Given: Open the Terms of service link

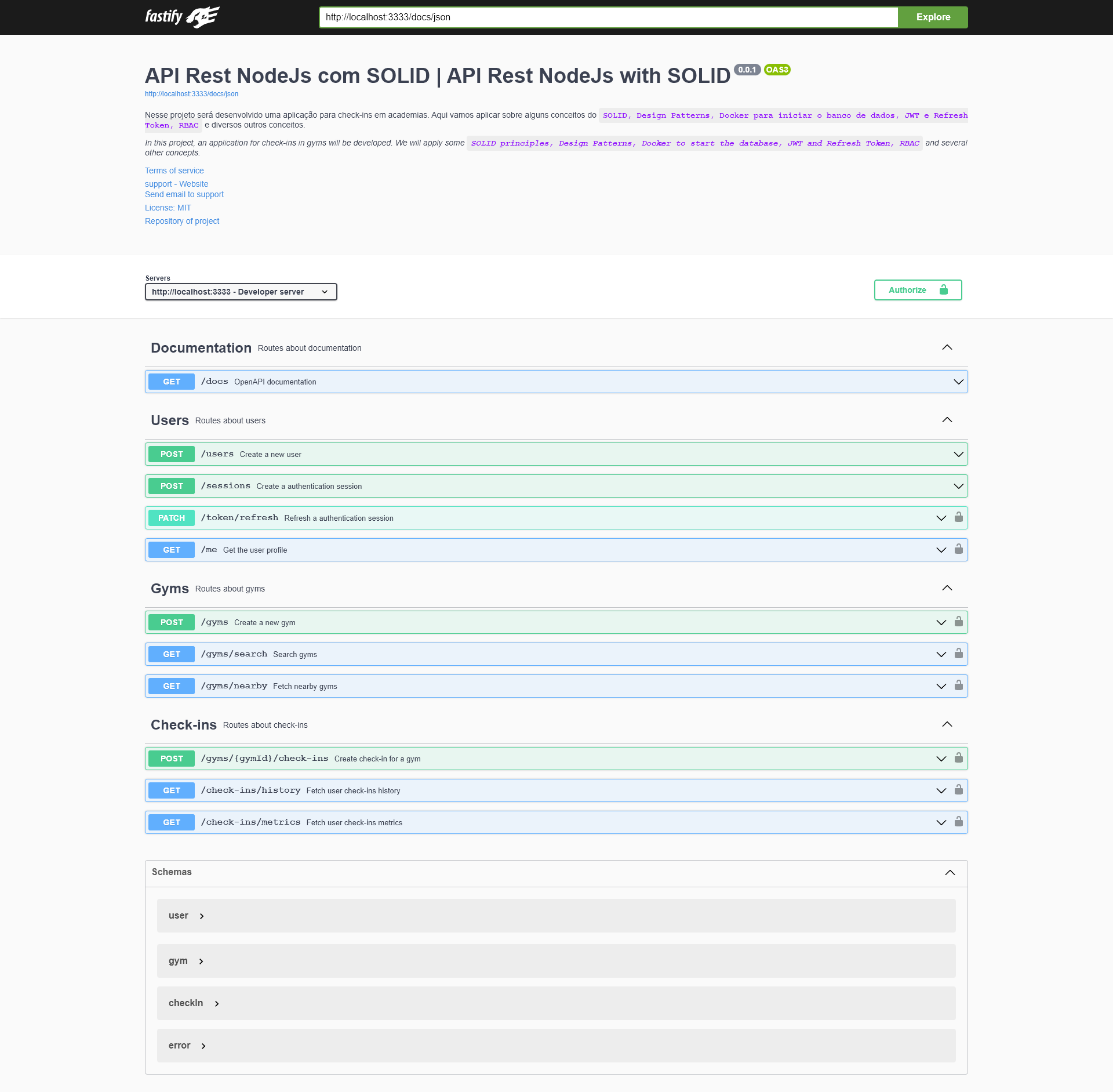Looking at the screenshot, I should [174, 170].
